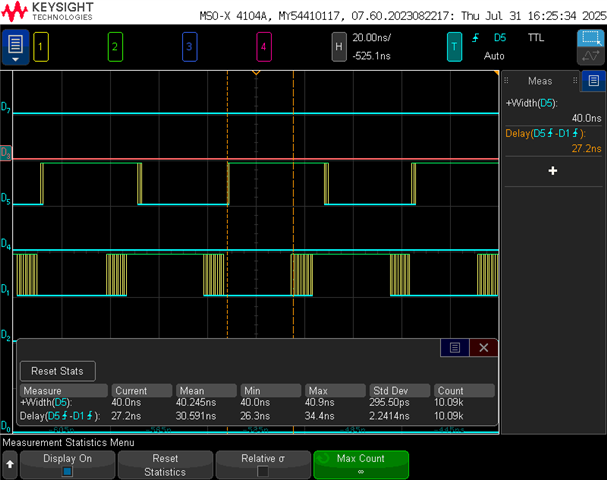Click the 30.591ns mean value
This screenshot has height=480, width=607.
click(196, 416)
